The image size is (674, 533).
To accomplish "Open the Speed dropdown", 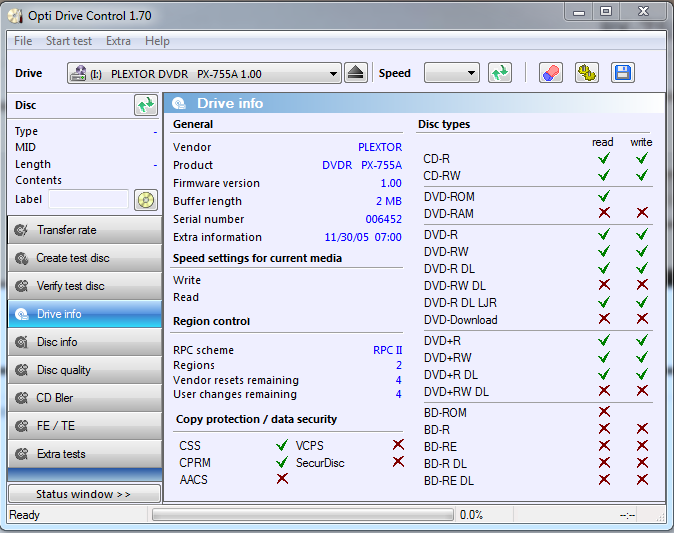I will pos(451,73).
